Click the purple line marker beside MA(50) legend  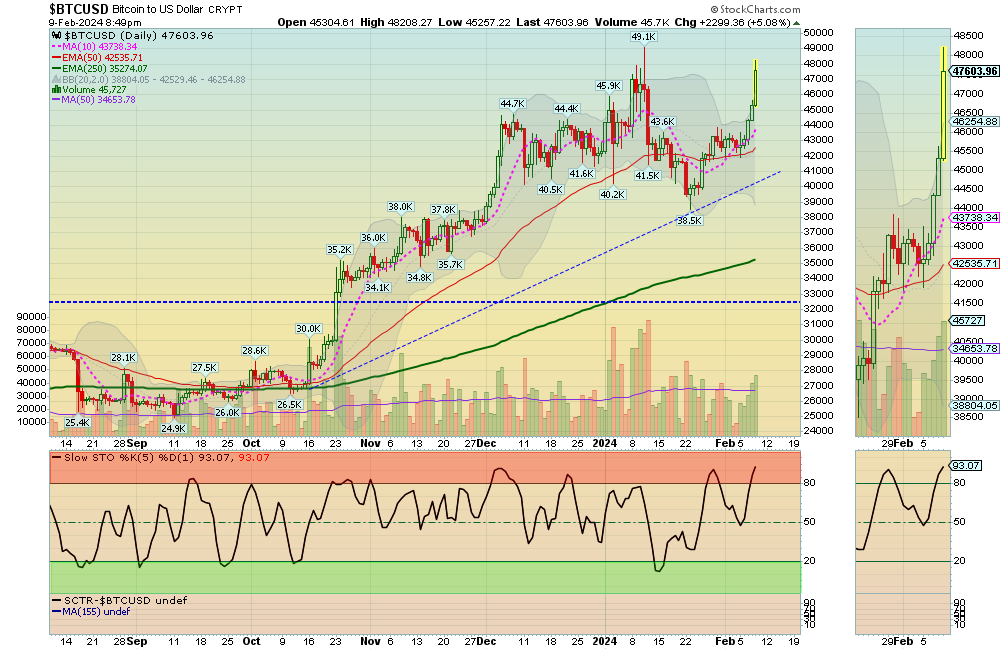(56, 100)
